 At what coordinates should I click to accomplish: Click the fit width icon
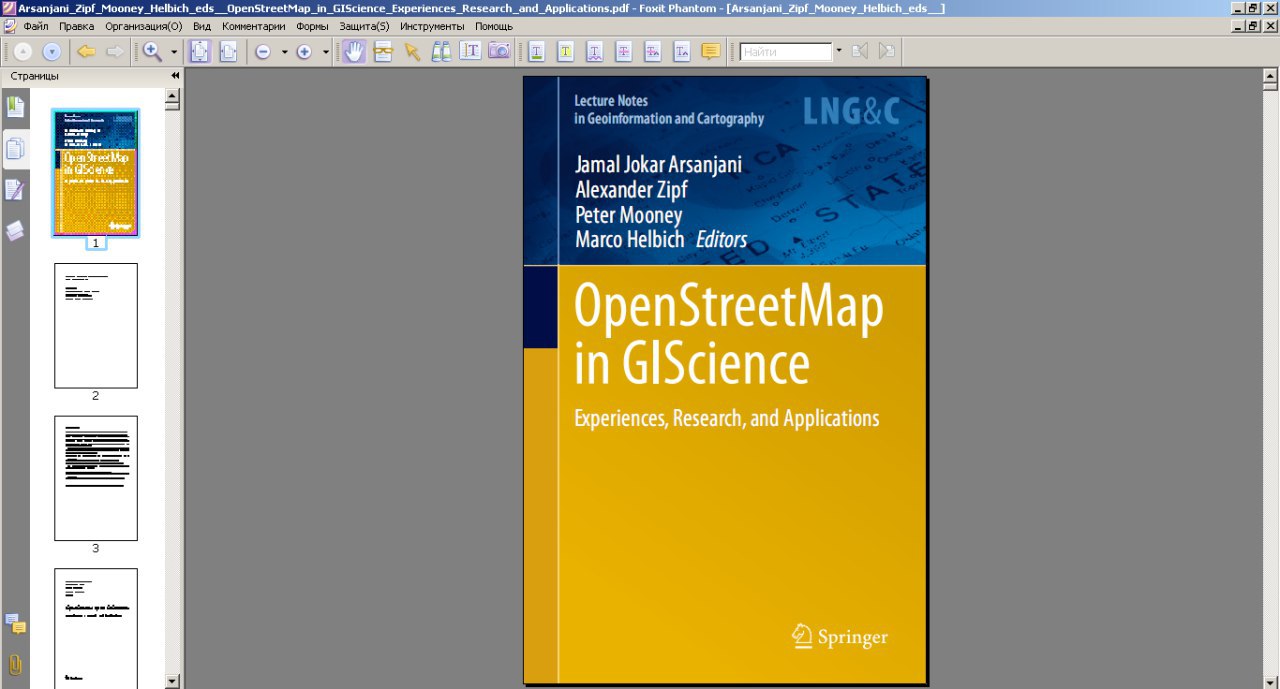click(x=229, y=52)
